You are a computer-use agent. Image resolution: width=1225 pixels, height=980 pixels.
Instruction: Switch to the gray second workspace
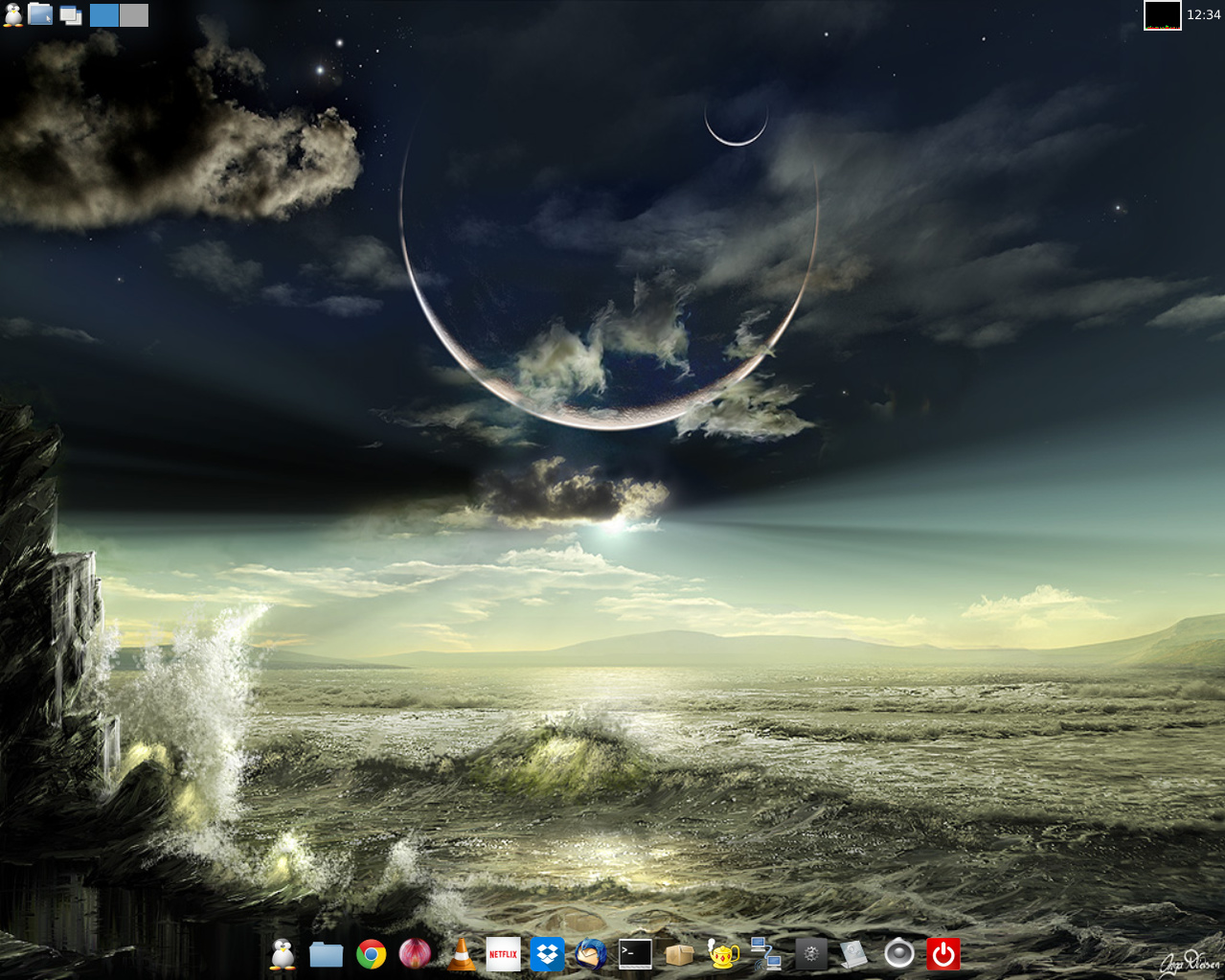click(x=134, y=15)
